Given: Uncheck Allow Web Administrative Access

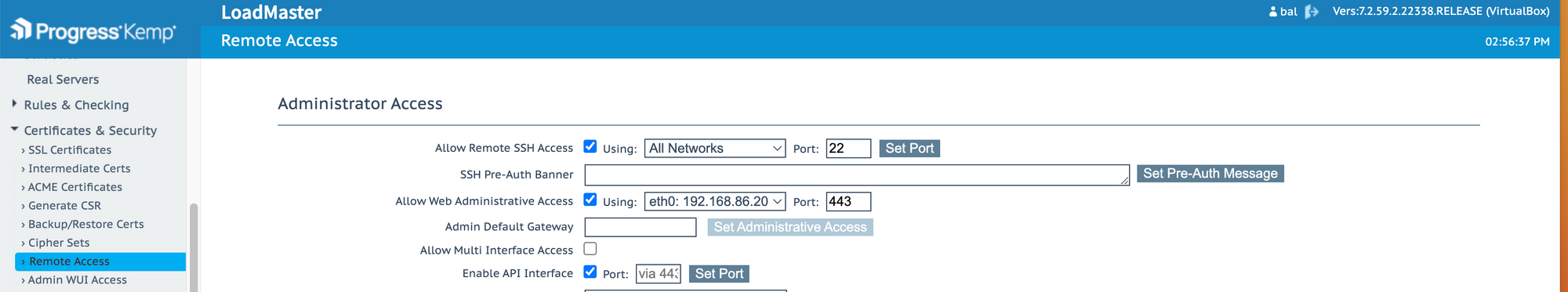Looking at the screenshot, I should point(590,200).
